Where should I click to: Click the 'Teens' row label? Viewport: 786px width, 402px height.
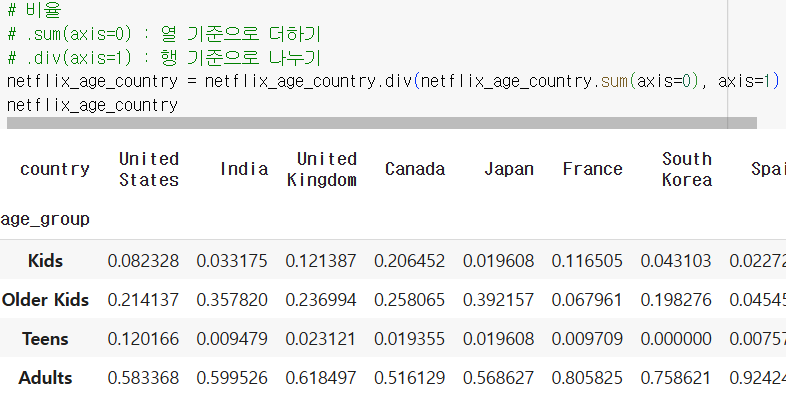(x=45, y=339)
